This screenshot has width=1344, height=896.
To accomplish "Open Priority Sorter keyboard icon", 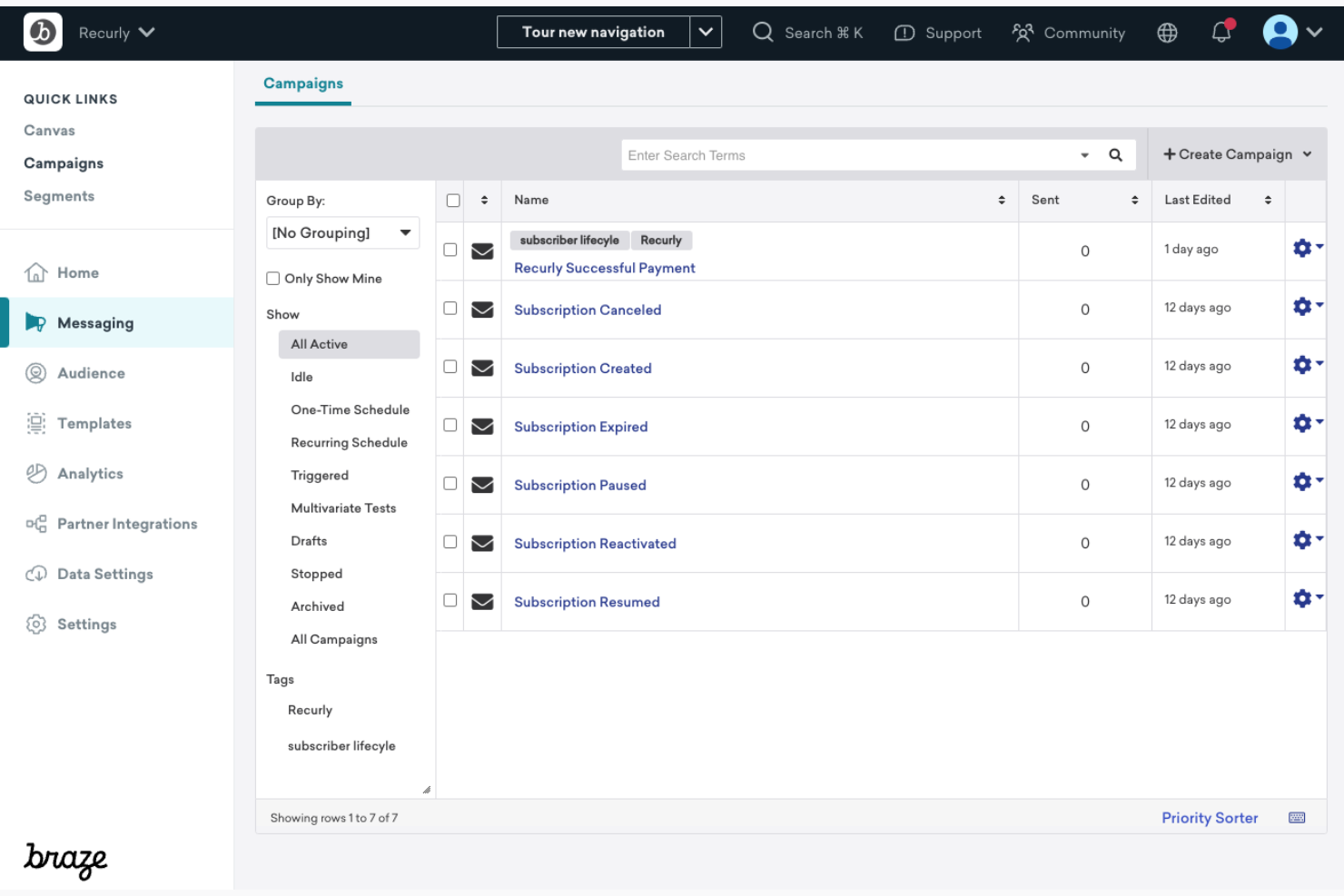I will (1297, 818).
